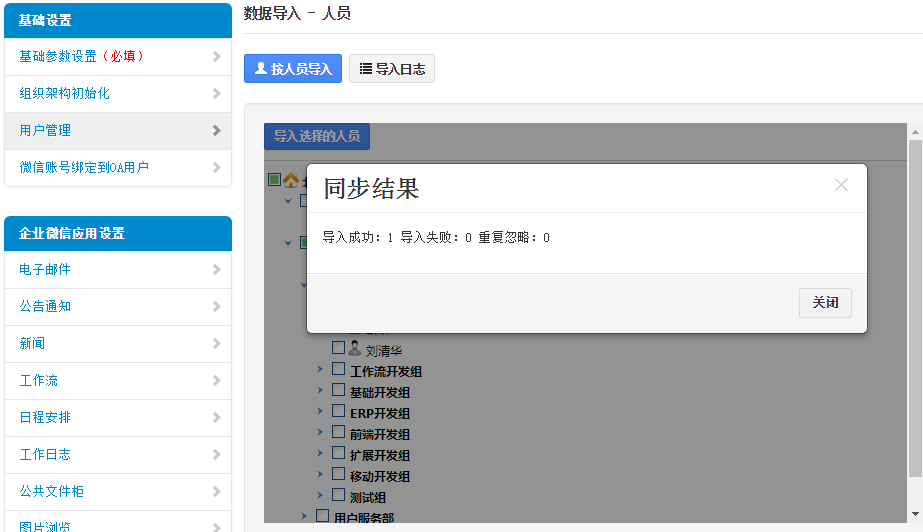Tick the 工作流开发组 checkbox
The height and width of the screenshot is (532, 923).
click(x=338, y=370)
